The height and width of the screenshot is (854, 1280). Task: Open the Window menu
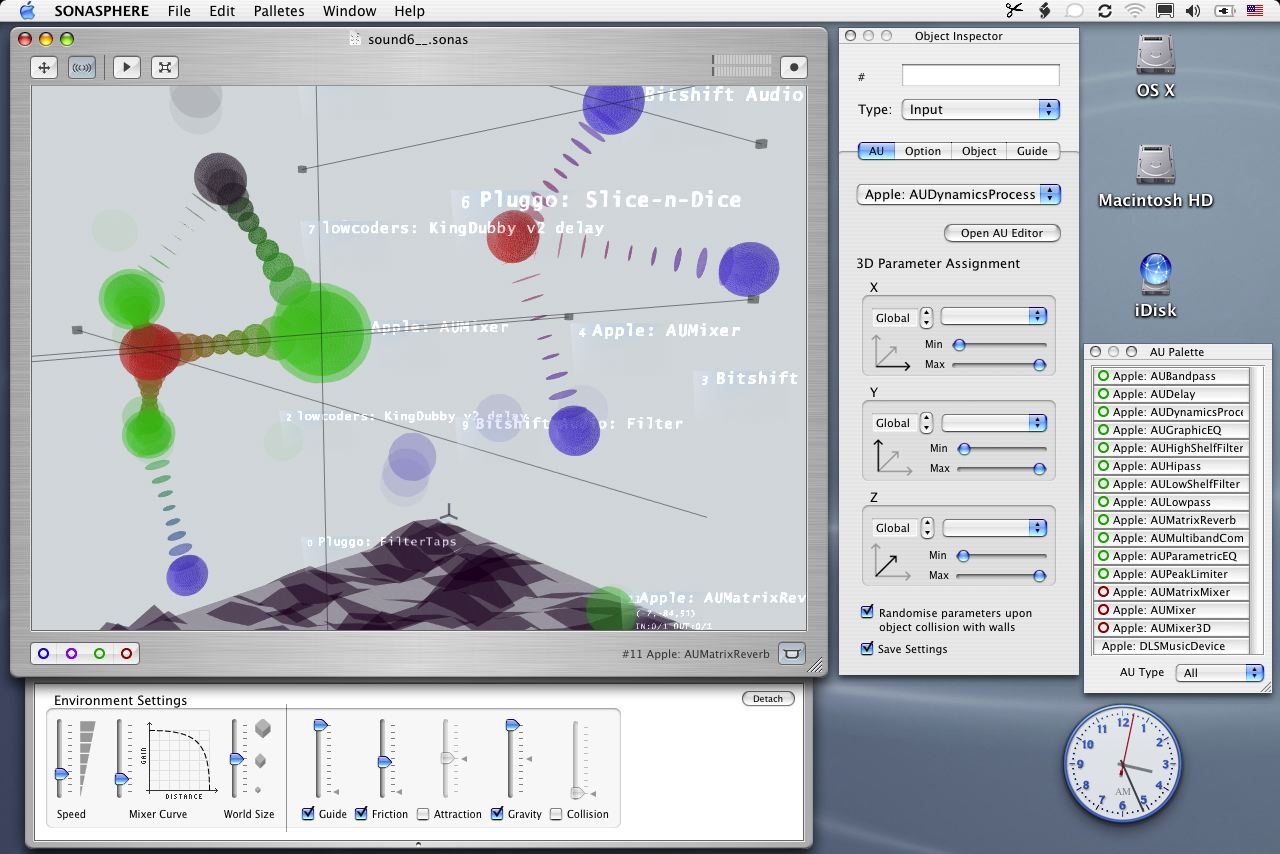coord(349,11)
